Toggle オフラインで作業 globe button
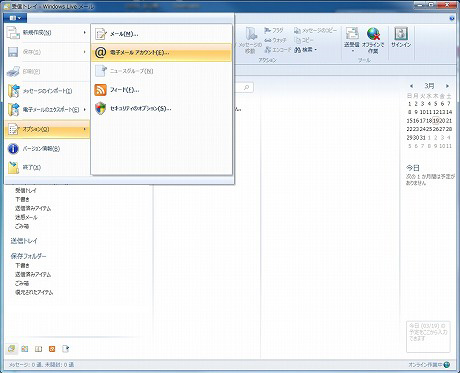Image resolution: width=460 pixels, height=373 pixels. 373,40
